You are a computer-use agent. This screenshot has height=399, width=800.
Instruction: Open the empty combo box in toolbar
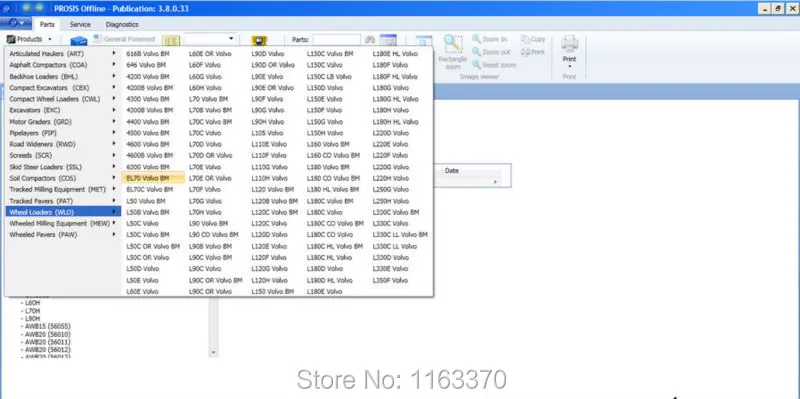coord(210,39)
